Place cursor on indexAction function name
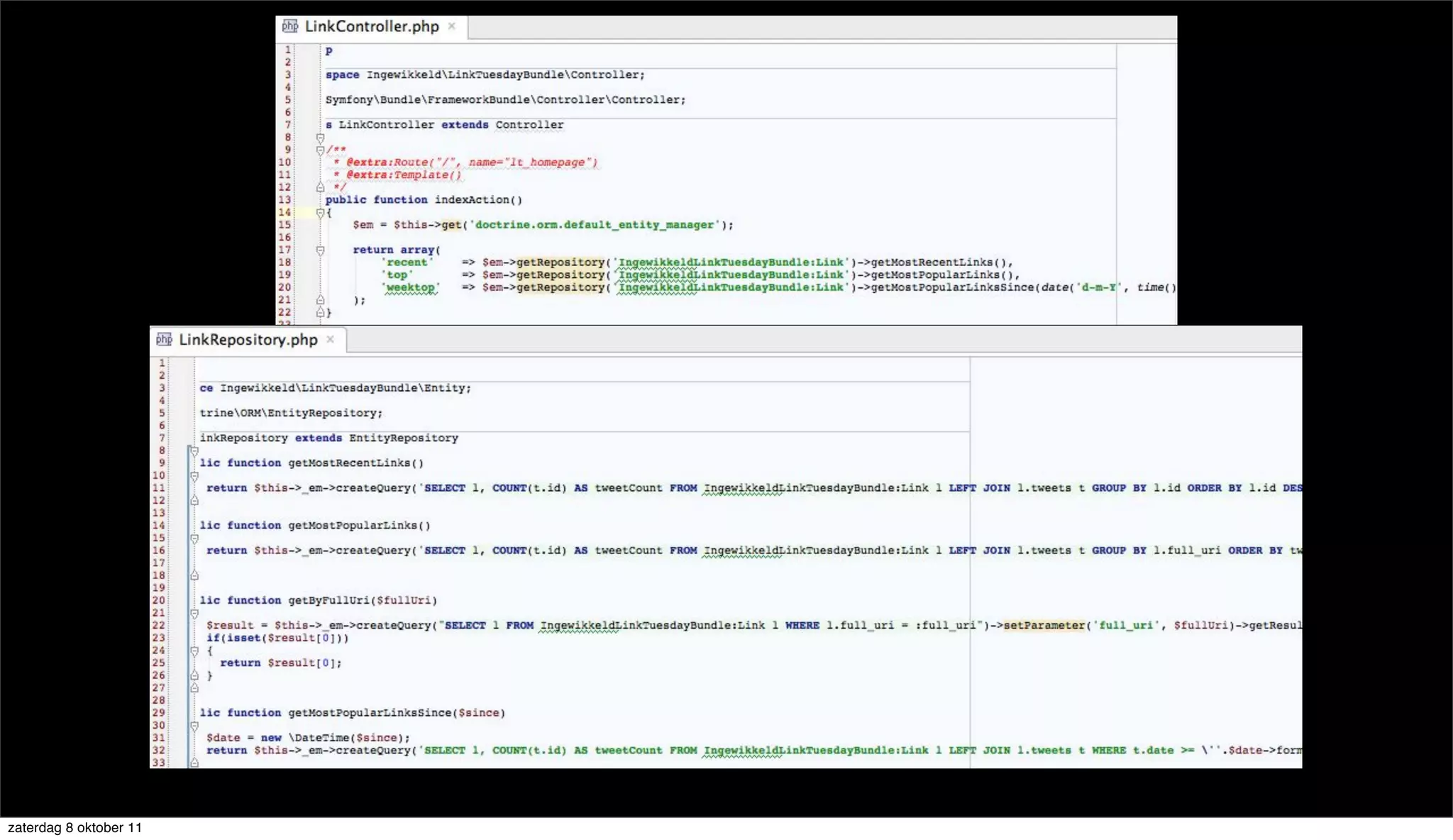 click(472, 200)
